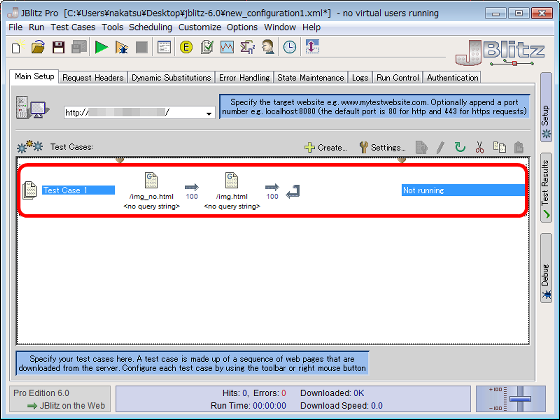The width and height of the screenshot is (560, 420).
Task: Open the Test Cases menu
Action: (x=73, y=27)
